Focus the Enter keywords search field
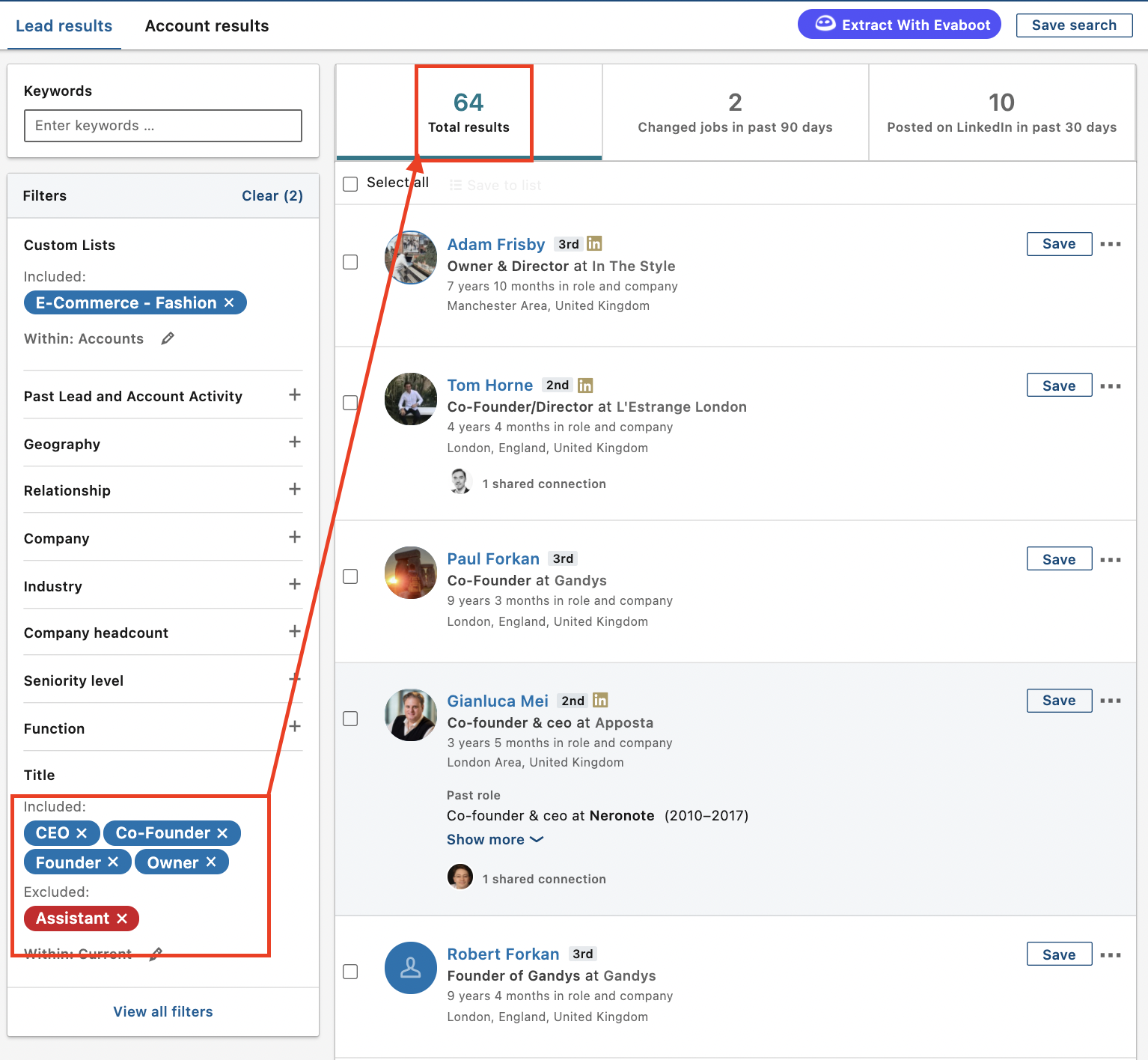The image size is (1148, 1060). click(x=163, y=126)
